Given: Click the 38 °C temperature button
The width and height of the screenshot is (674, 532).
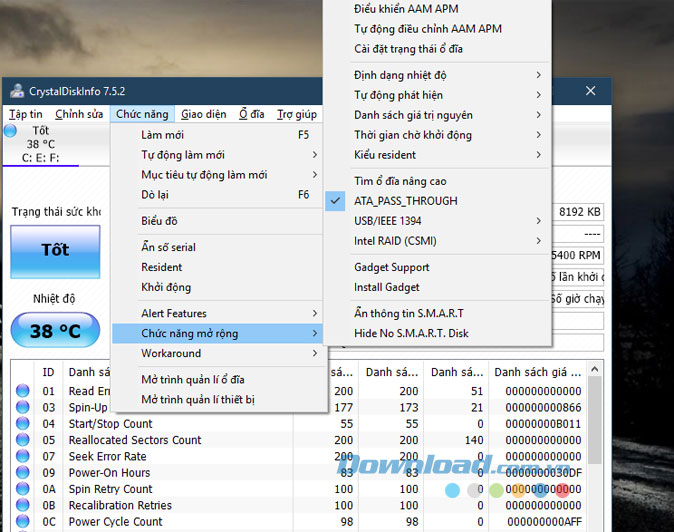Looking at the screenshot, I should (x=55, y=330).
